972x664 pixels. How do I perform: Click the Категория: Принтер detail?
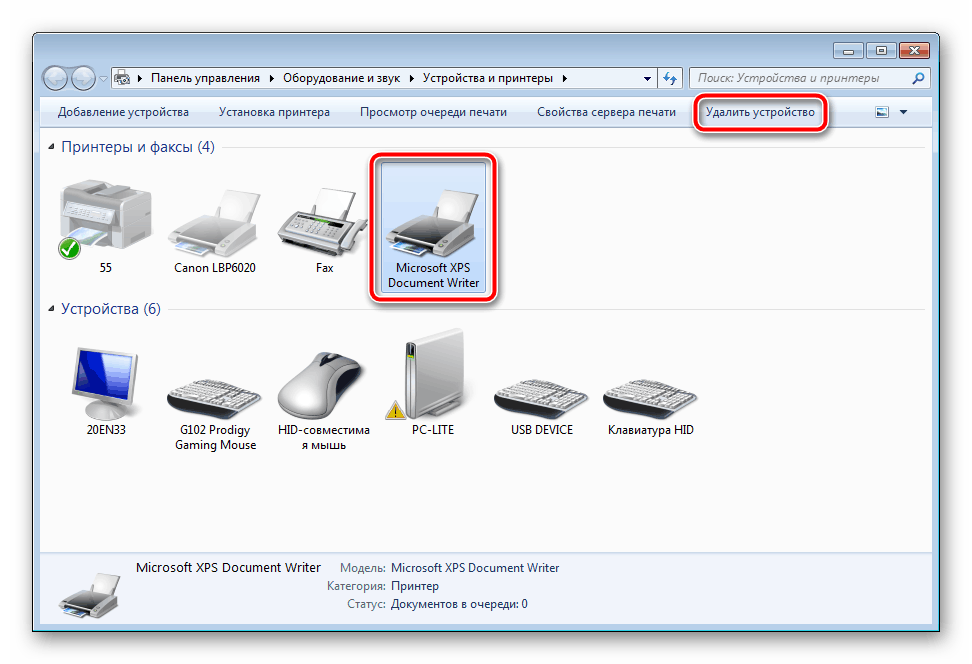pyautogui.click(x=383, y=586)
